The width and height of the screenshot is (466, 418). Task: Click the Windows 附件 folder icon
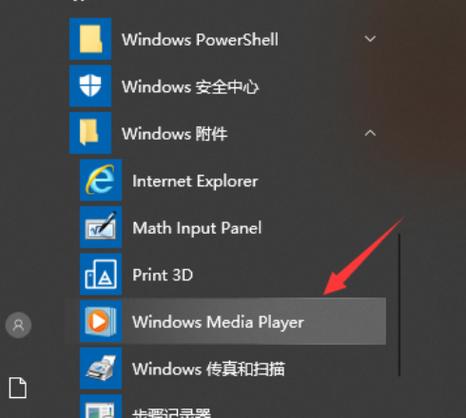(x=90, y=133)
